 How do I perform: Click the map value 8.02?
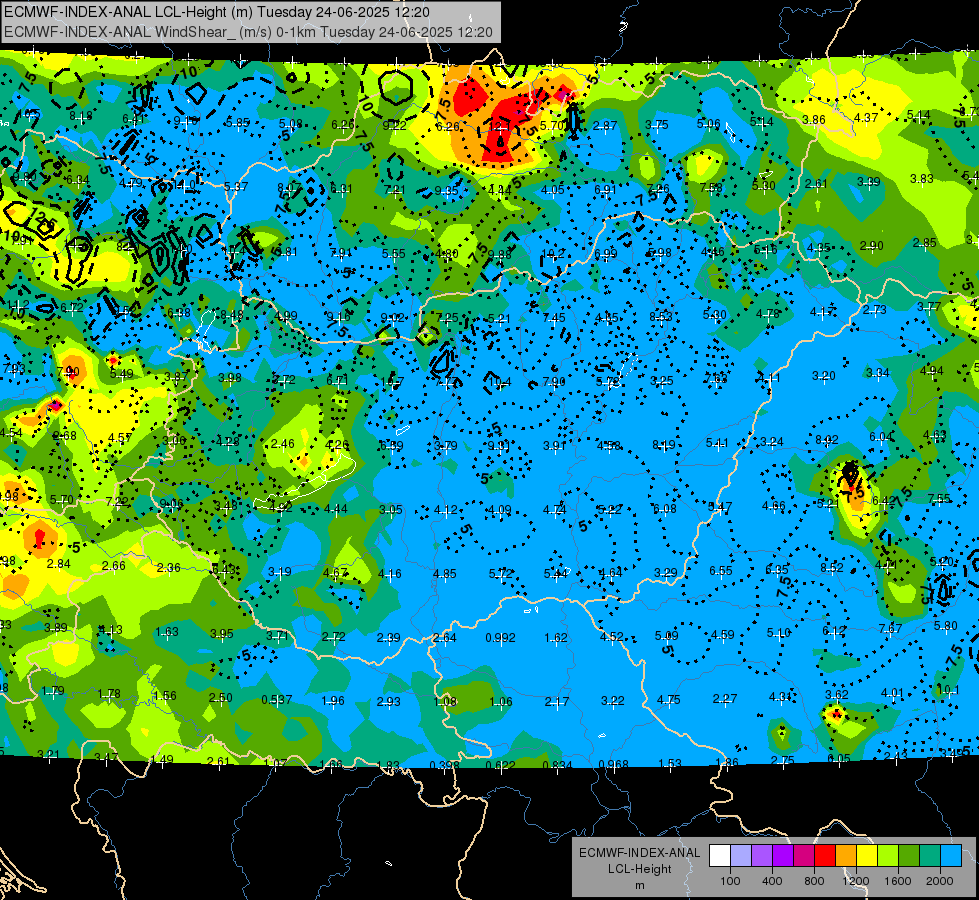tap(827, 440)
